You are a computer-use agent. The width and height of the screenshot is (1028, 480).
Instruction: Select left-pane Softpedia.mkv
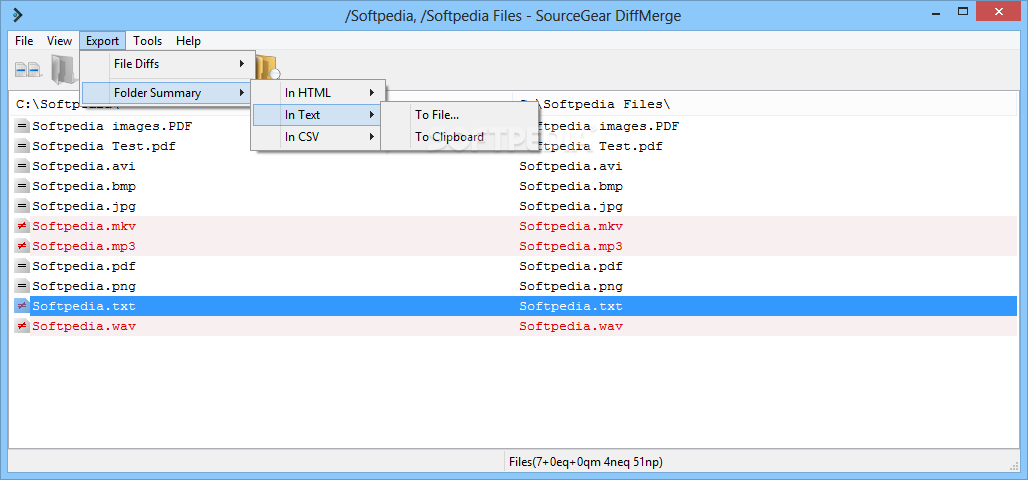(84, 226)
